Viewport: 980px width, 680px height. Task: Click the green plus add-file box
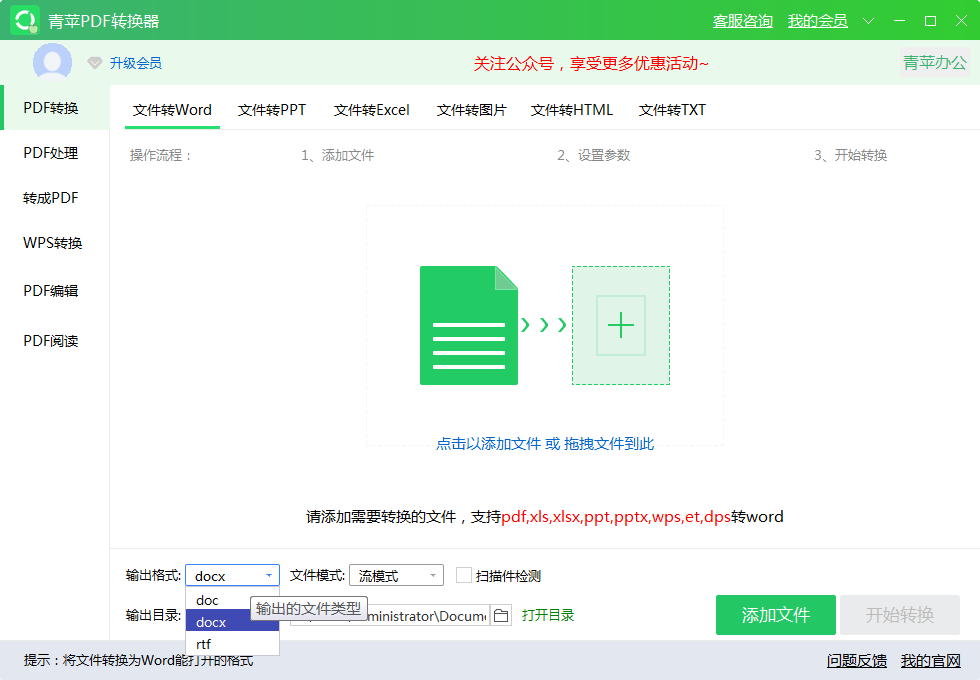[x=621, y=325]
